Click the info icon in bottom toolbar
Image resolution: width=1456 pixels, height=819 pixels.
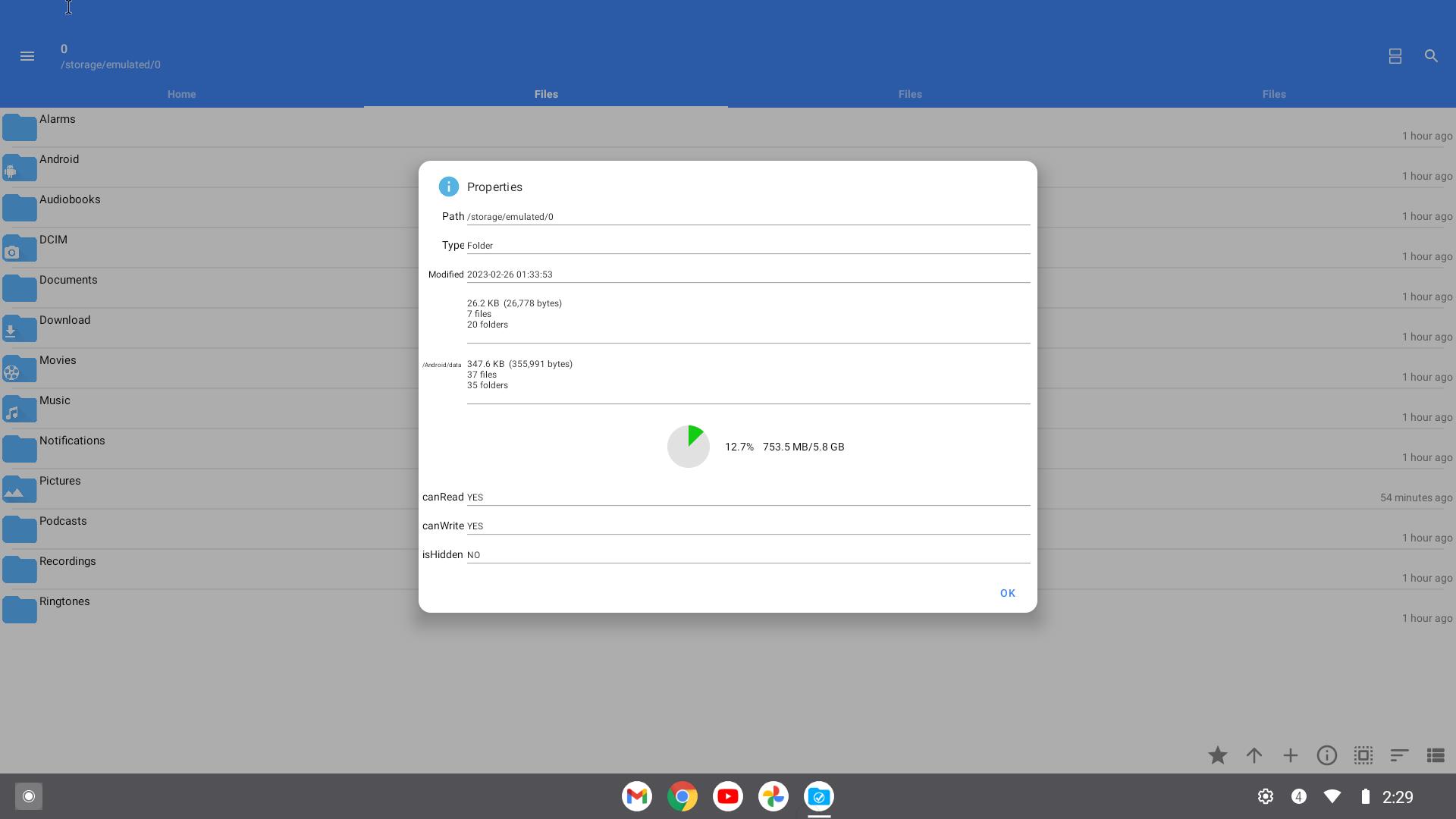click(x=1327, y=755)
